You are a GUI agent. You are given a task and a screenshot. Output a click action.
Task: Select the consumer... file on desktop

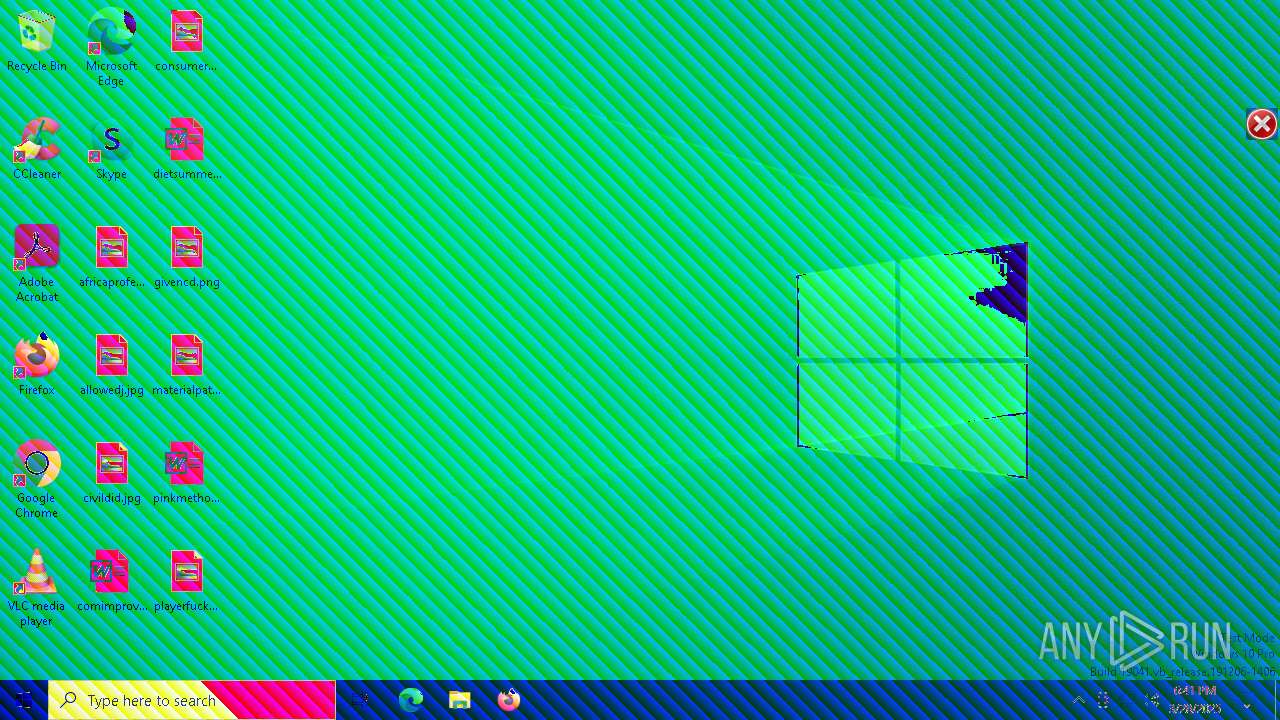[186, 42]
